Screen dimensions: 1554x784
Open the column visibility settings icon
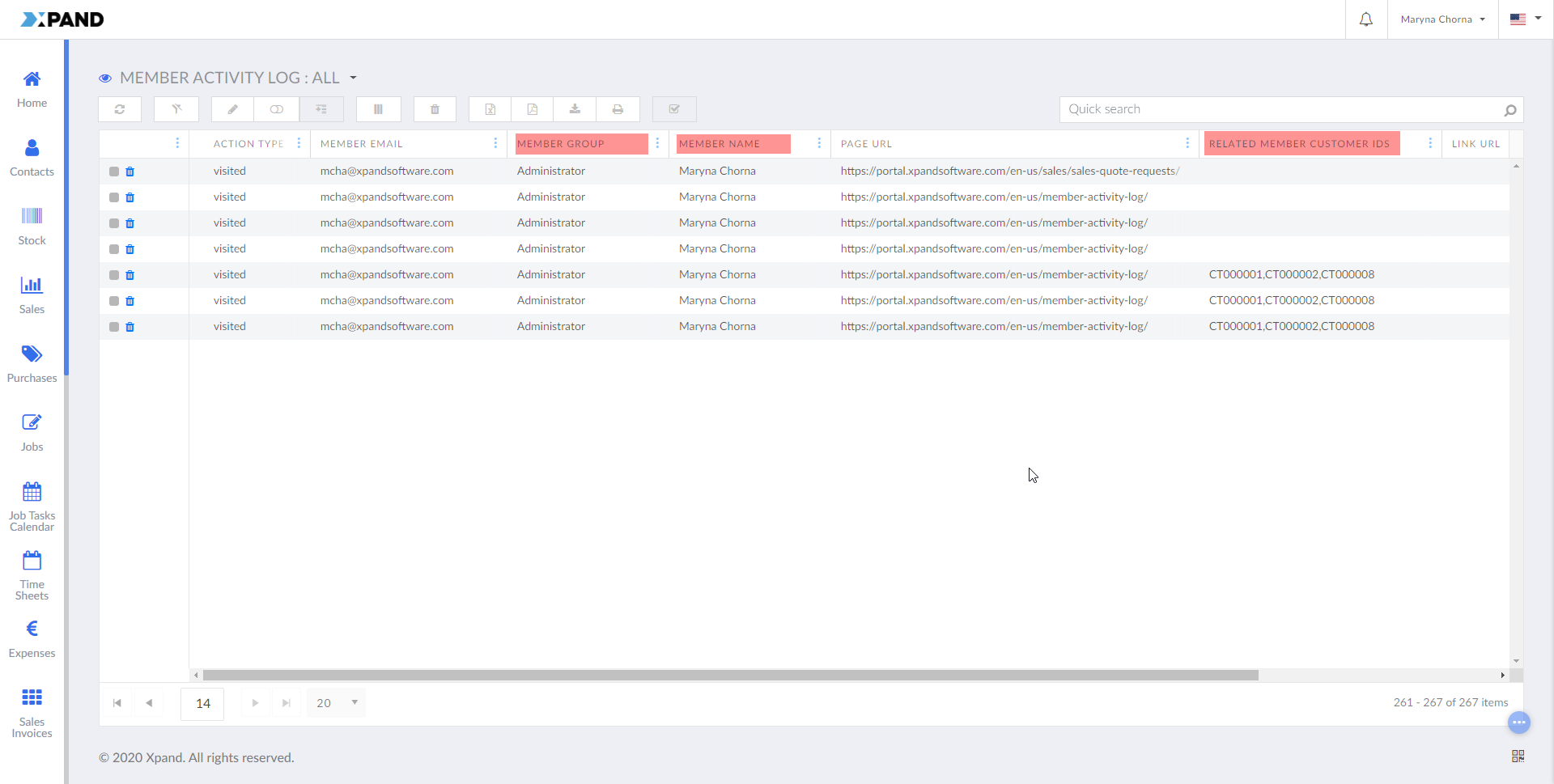(x=378, y=109)
